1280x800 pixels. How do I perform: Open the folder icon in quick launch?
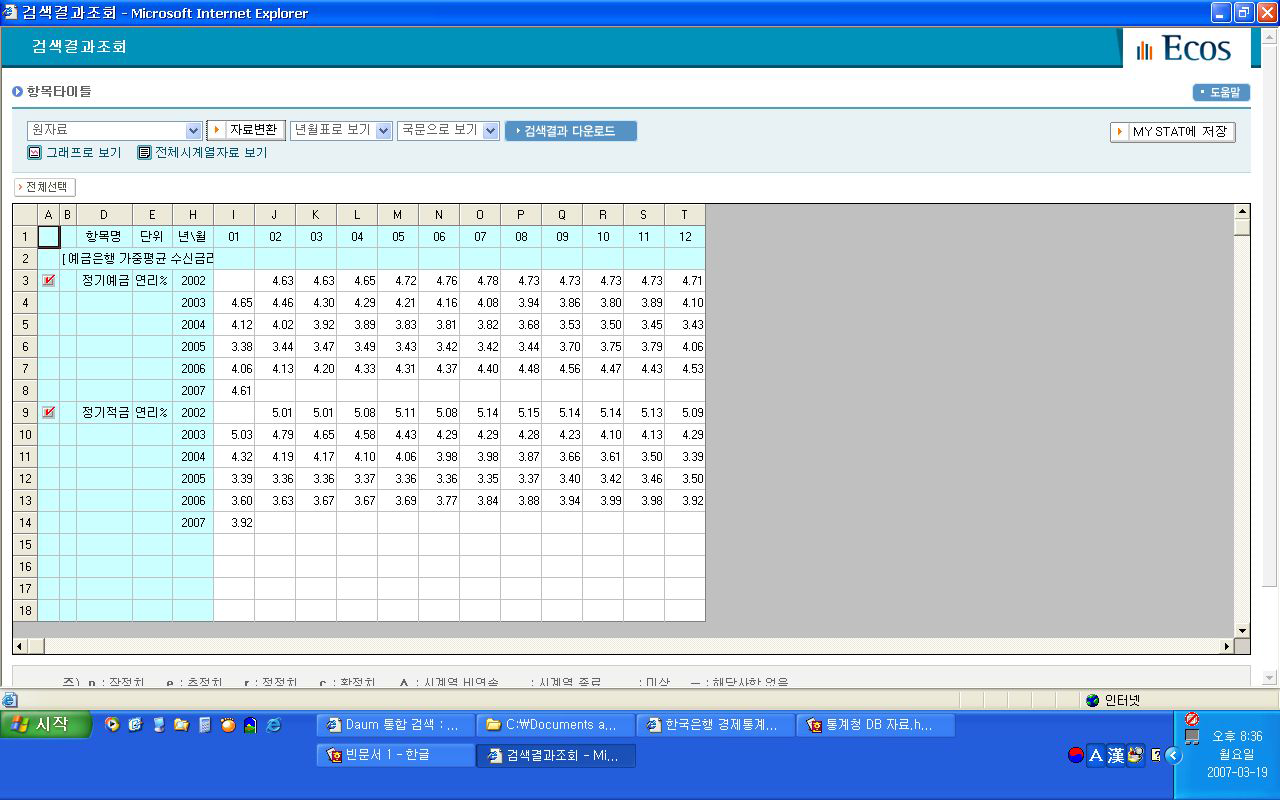(181, 725)
